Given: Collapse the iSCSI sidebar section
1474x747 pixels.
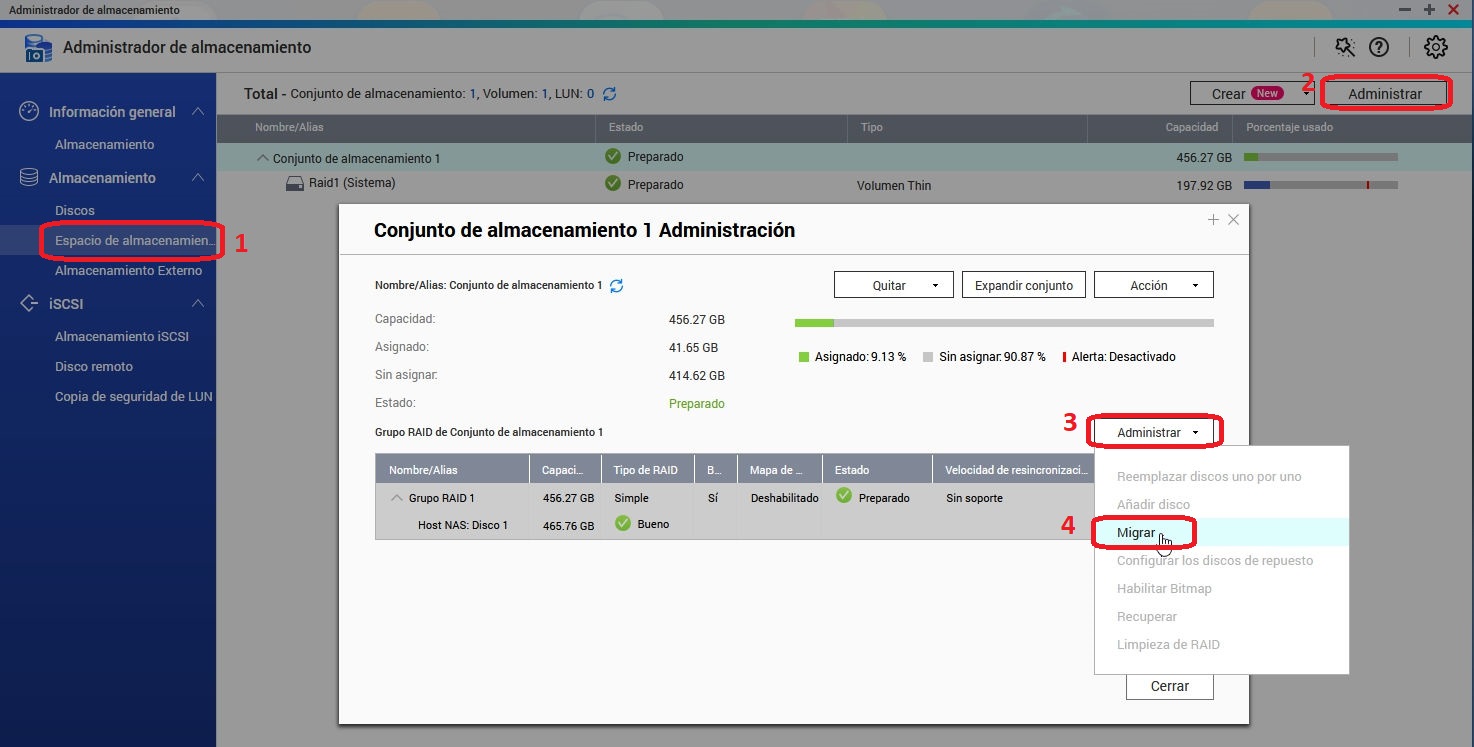Looking at the screenshot, I should pyautogui.click(x=198, y=304).
